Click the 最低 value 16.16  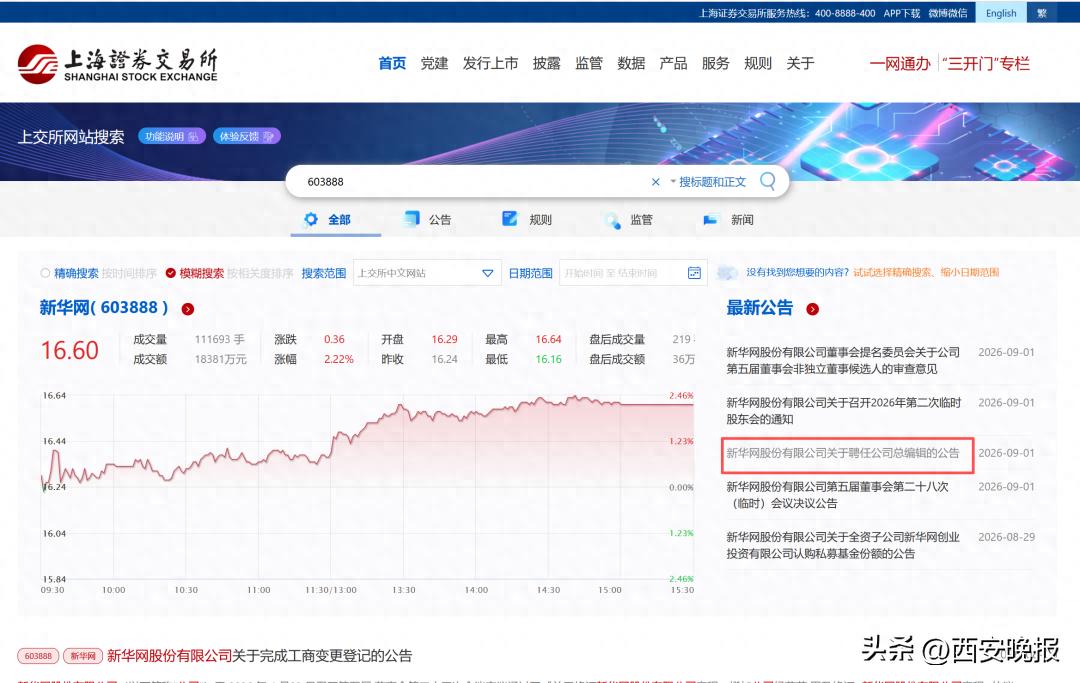548,359
